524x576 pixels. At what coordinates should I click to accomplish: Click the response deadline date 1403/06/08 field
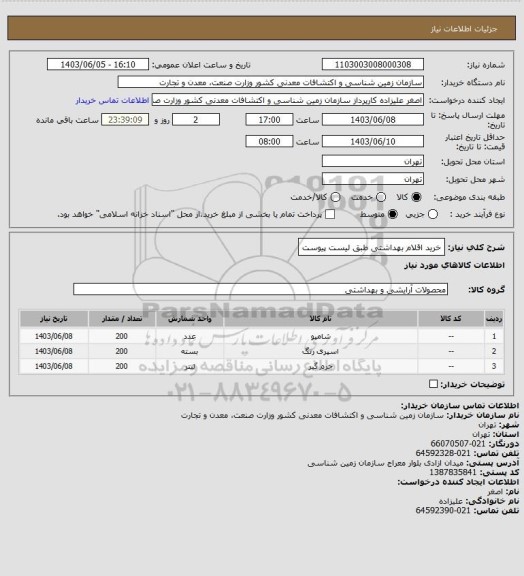click(x=373, y=120)
